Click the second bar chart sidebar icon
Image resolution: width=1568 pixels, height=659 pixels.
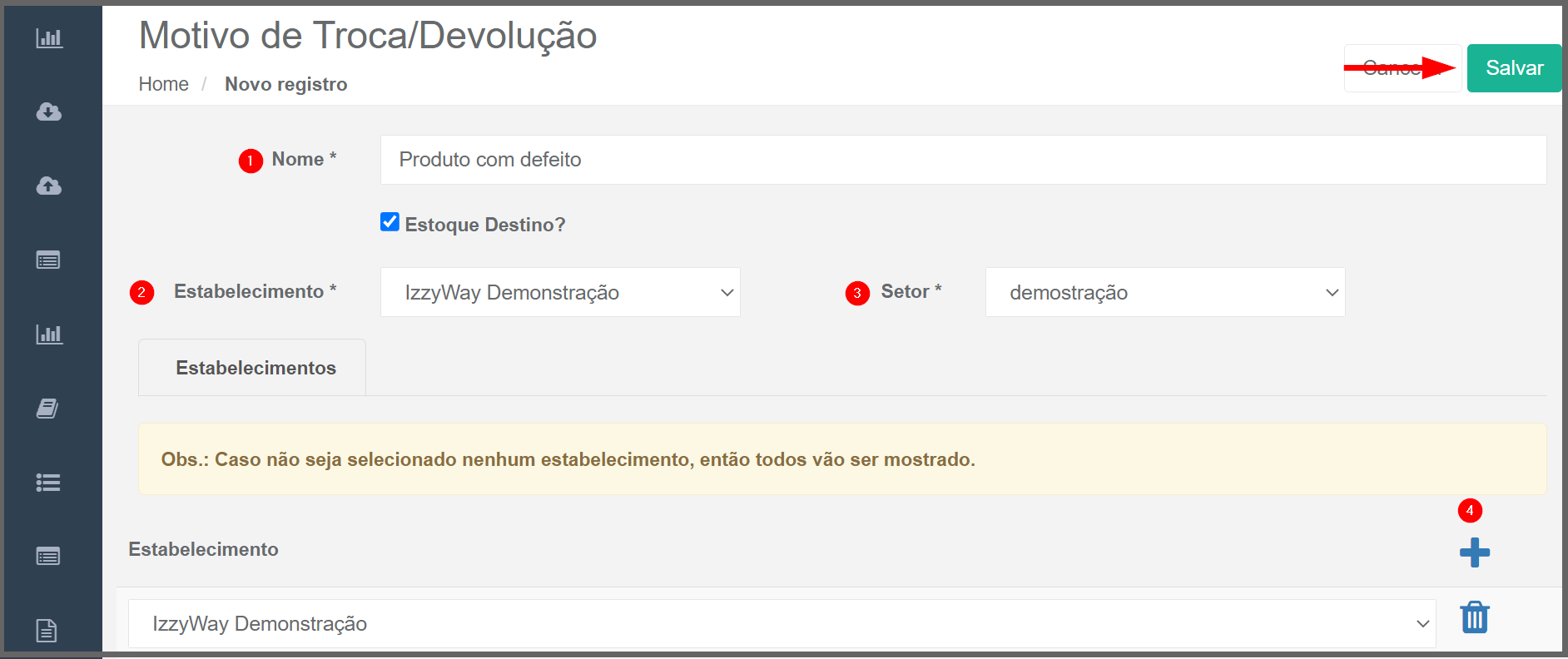coord(49,334)
